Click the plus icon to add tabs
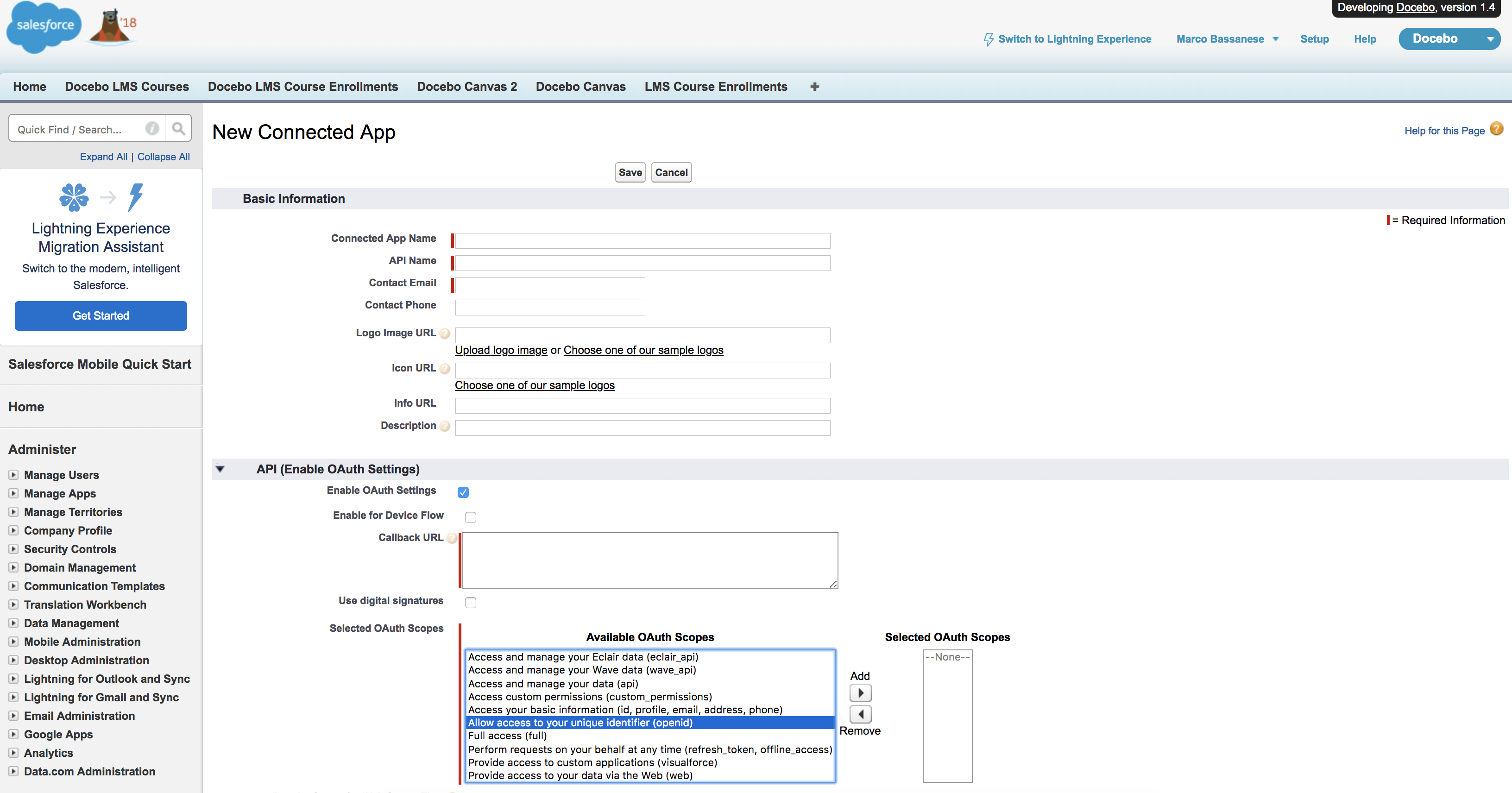The image size is (1512, 793). pos(814,87)
